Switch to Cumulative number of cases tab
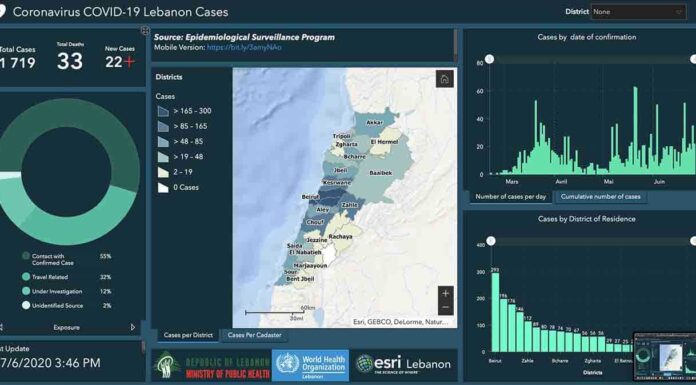The image size is (696, 385). pos(601,197)
